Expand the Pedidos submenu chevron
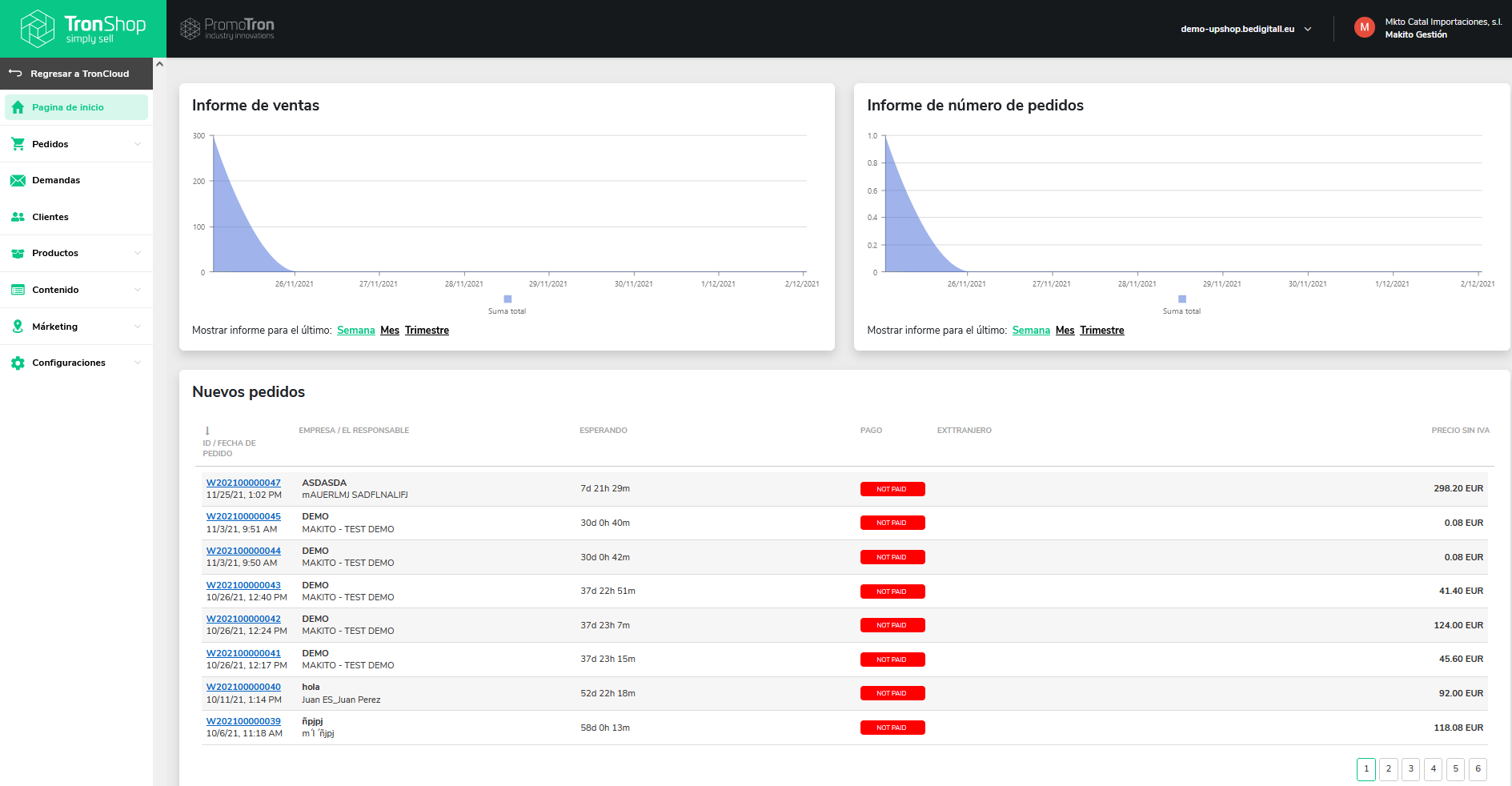 pos(138,144)
